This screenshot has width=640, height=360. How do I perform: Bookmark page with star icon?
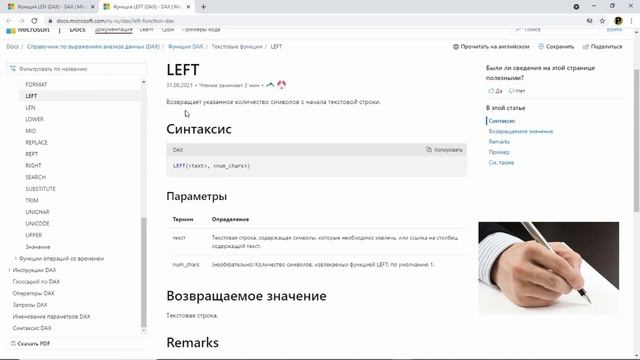coord(602,21)
